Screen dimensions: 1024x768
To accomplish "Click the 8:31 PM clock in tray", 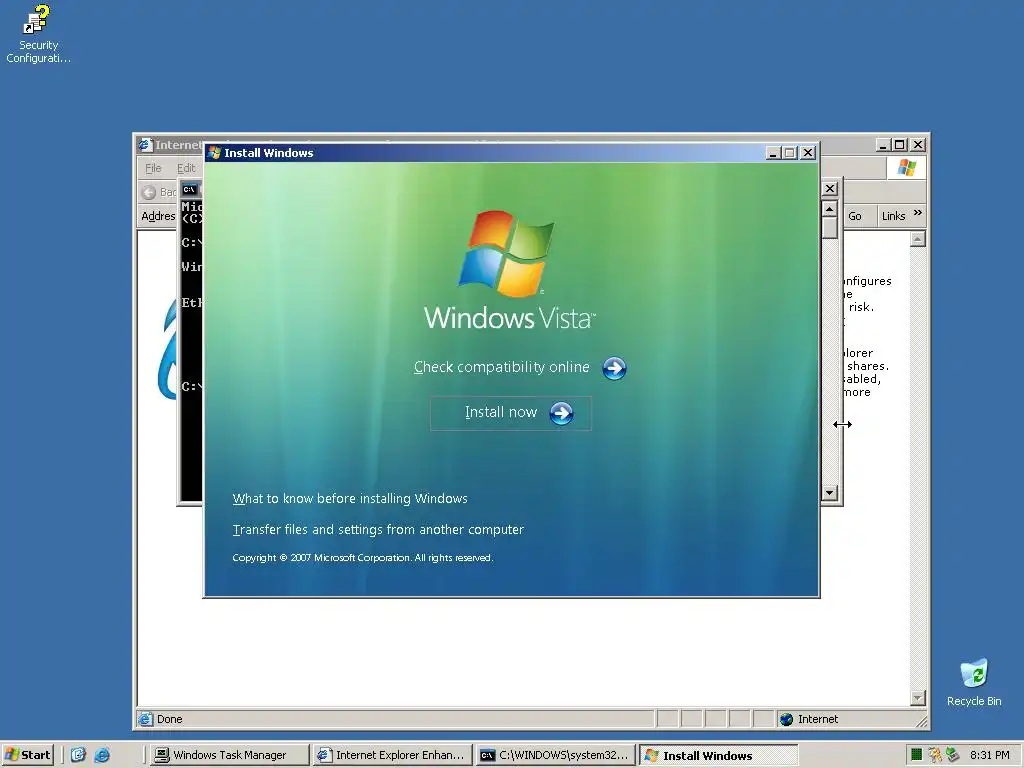I will (x=989, y=755).
